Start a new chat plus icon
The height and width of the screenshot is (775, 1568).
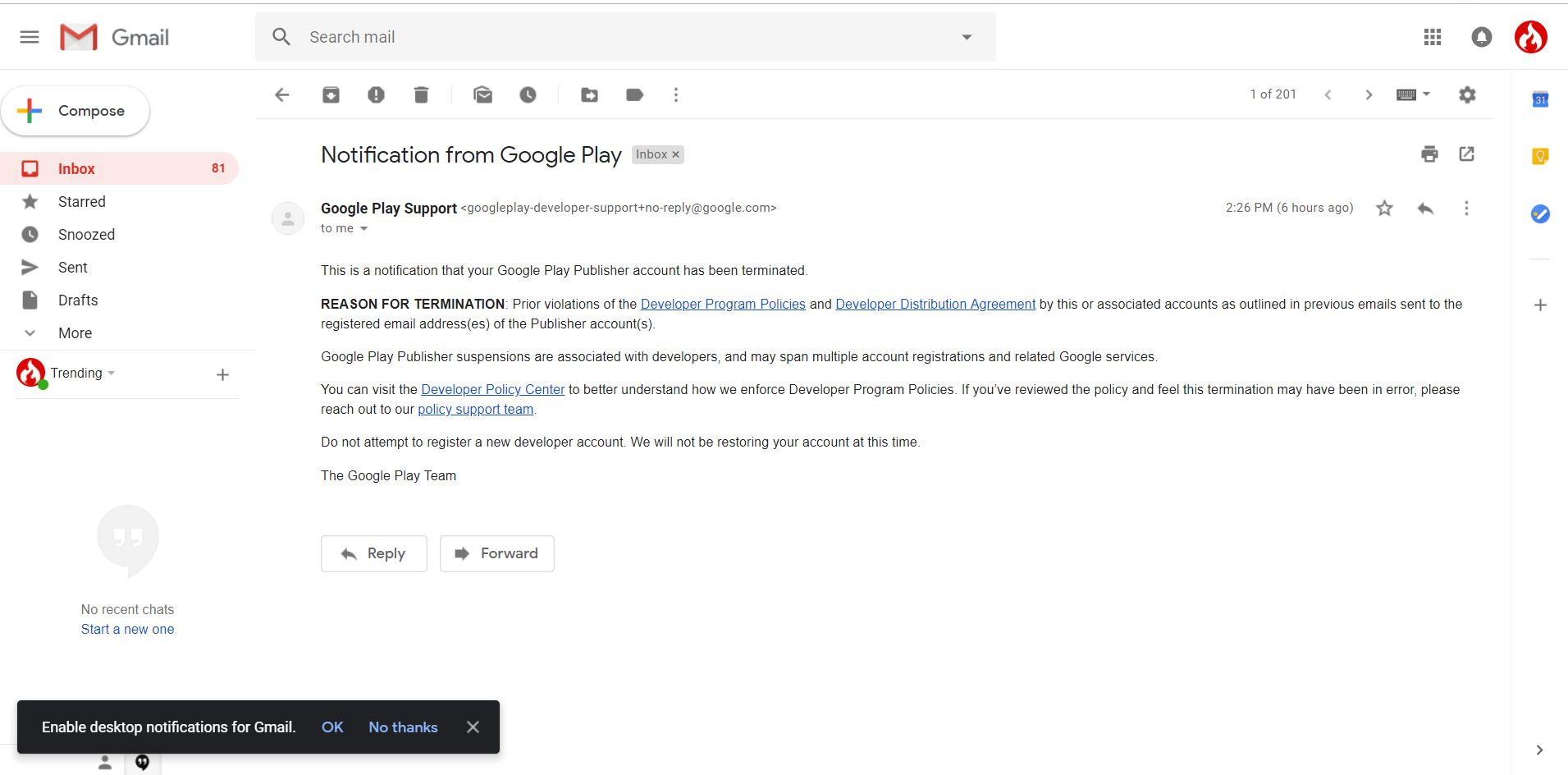[222, 375]
